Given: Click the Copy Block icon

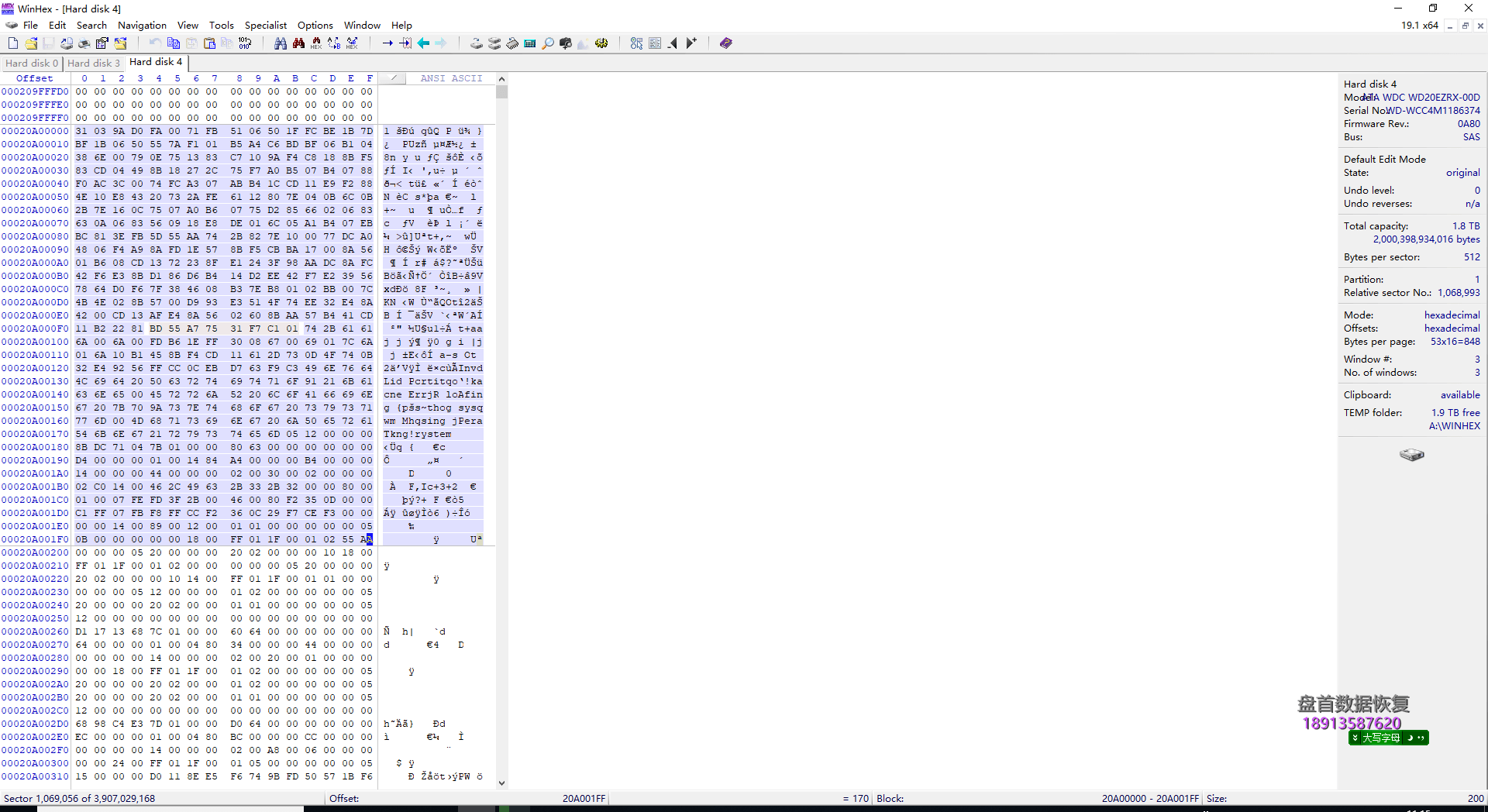Looking at the screenshot, I should click(173, 43).
